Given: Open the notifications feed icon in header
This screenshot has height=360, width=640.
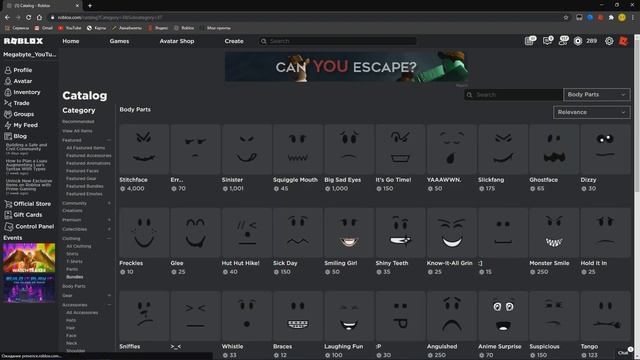Looking at the screenshot, I should [x=530, y=41].
